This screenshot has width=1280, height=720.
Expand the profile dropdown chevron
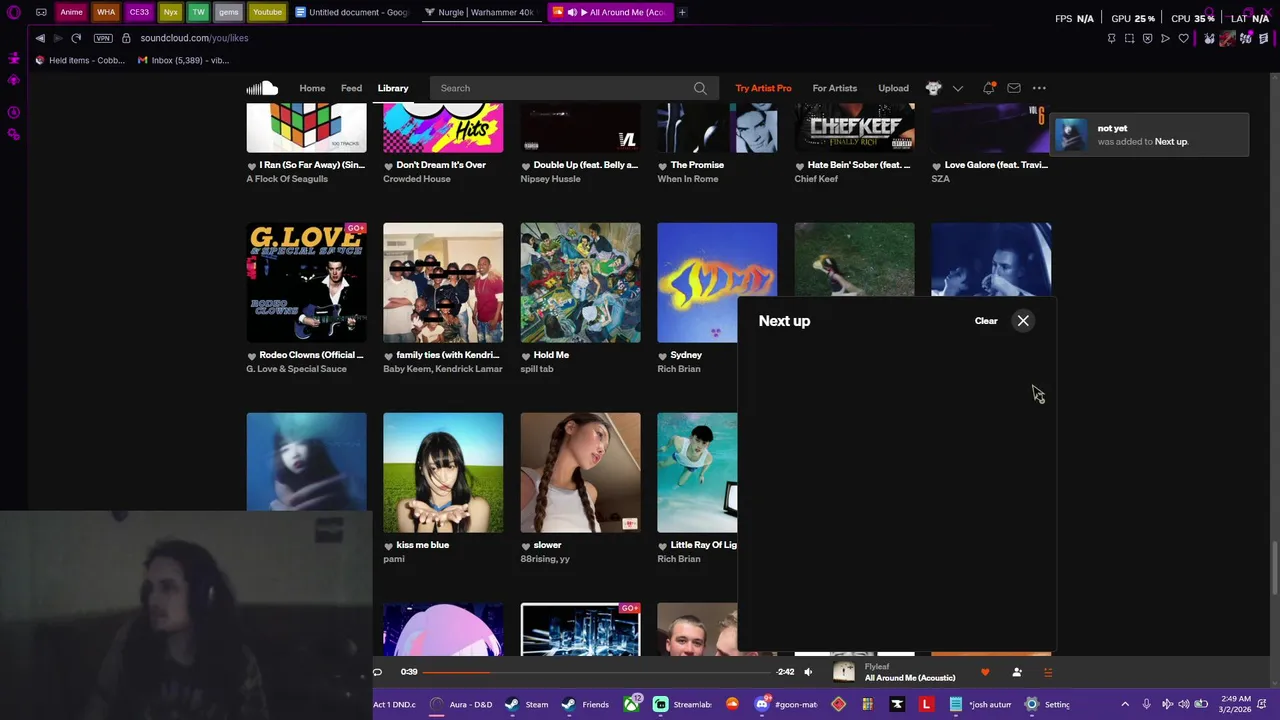(958, 88)
